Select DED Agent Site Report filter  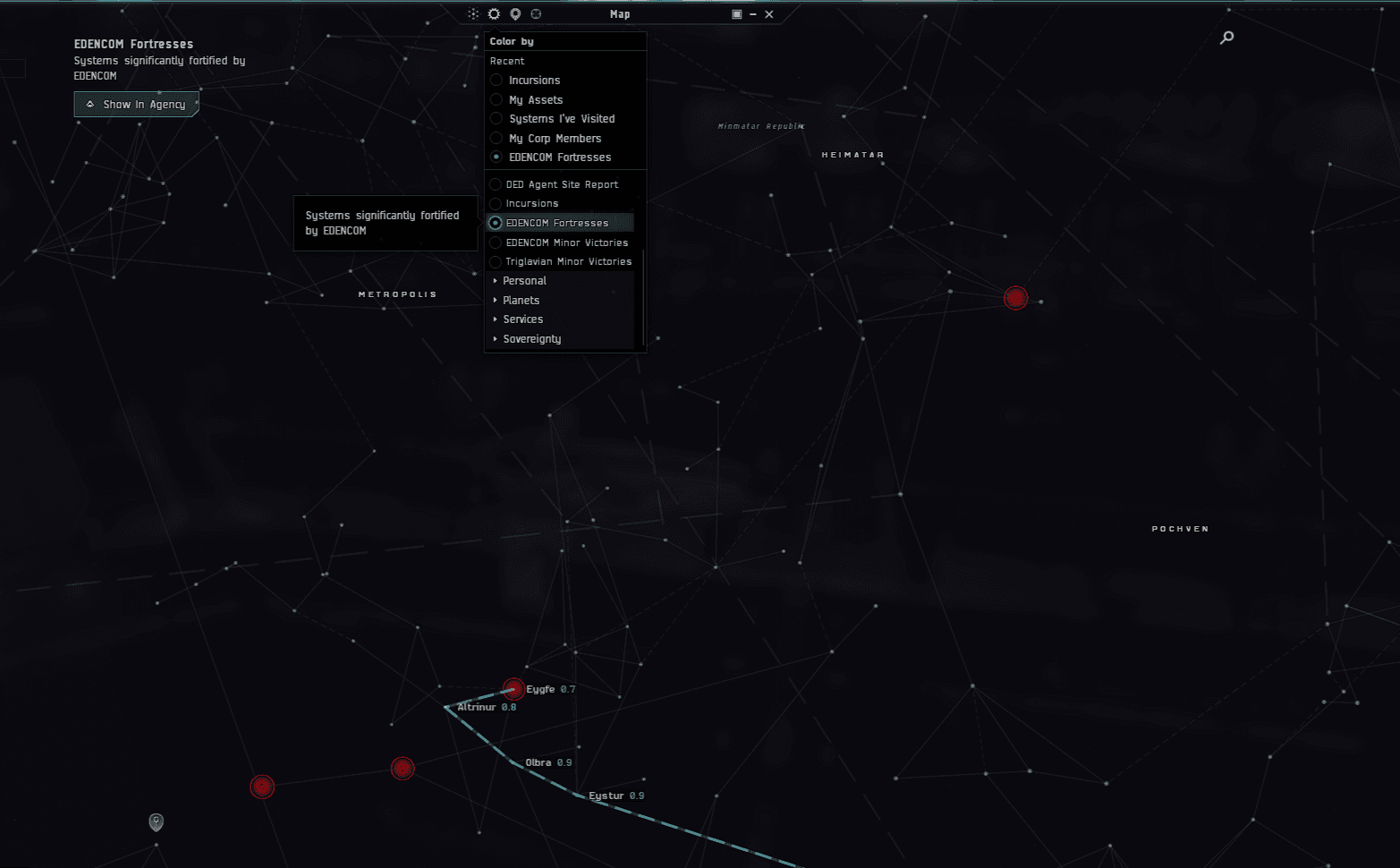coord(561,184)
